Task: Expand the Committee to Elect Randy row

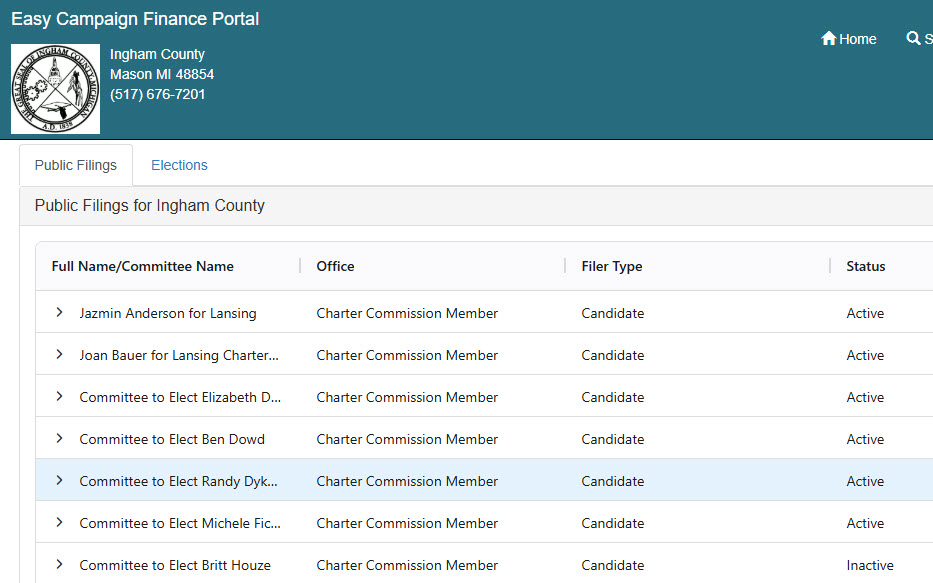Action: tap(59, 481)
